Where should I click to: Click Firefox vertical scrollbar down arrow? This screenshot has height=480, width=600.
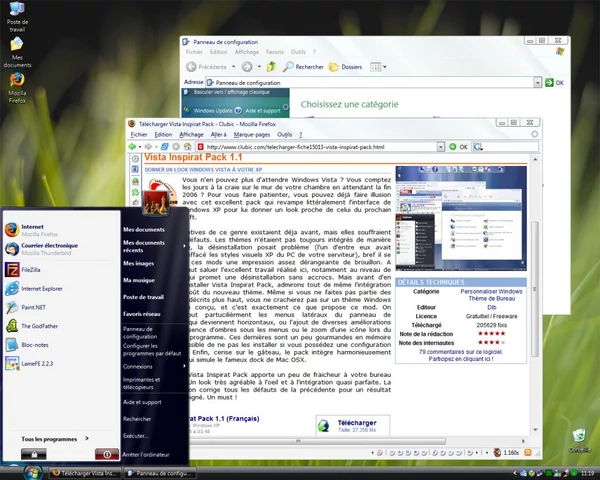click(535, 430)
